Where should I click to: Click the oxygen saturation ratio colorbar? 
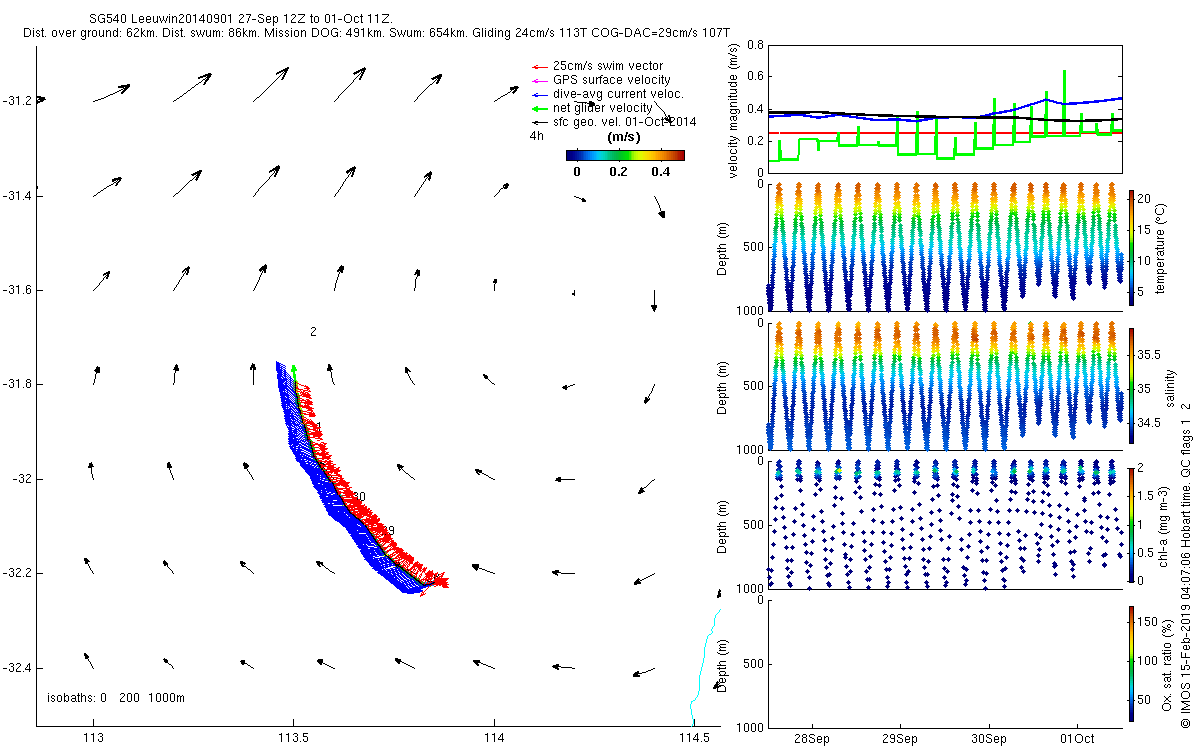1131,663
